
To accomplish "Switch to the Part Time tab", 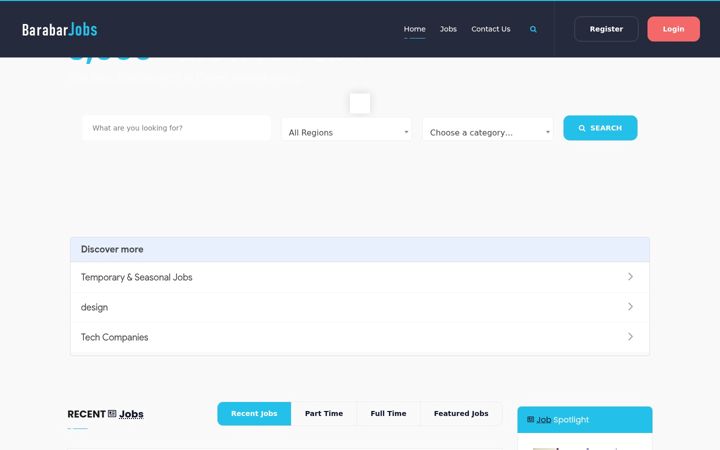I will pyautogui.click(x=324, y=414).
